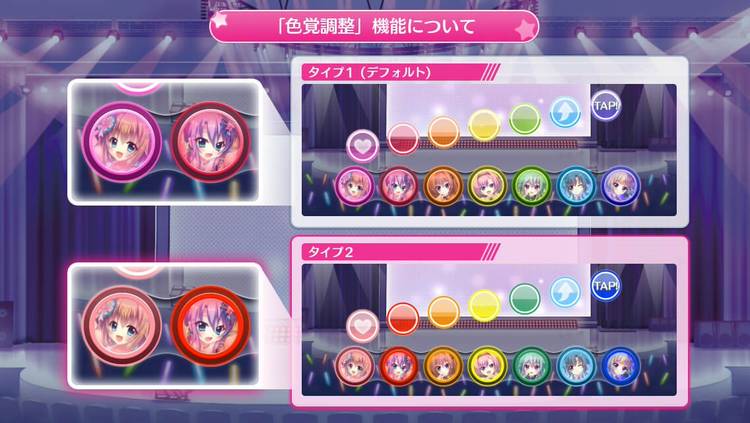
Task: Click the red note circle in Type 2
Action: pyautogui.click(x=403, y=318)
